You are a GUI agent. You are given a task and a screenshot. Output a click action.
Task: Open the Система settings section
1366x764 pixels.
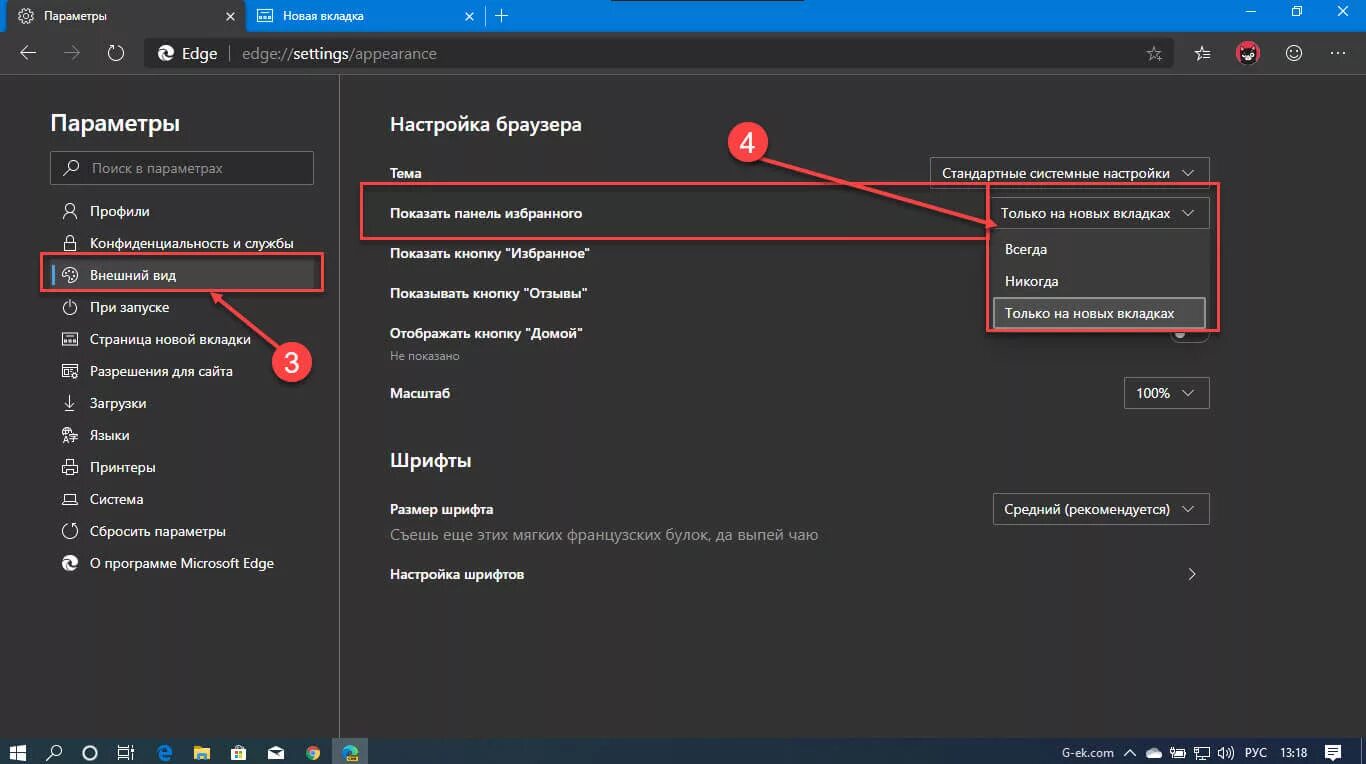tap(182, 499)
